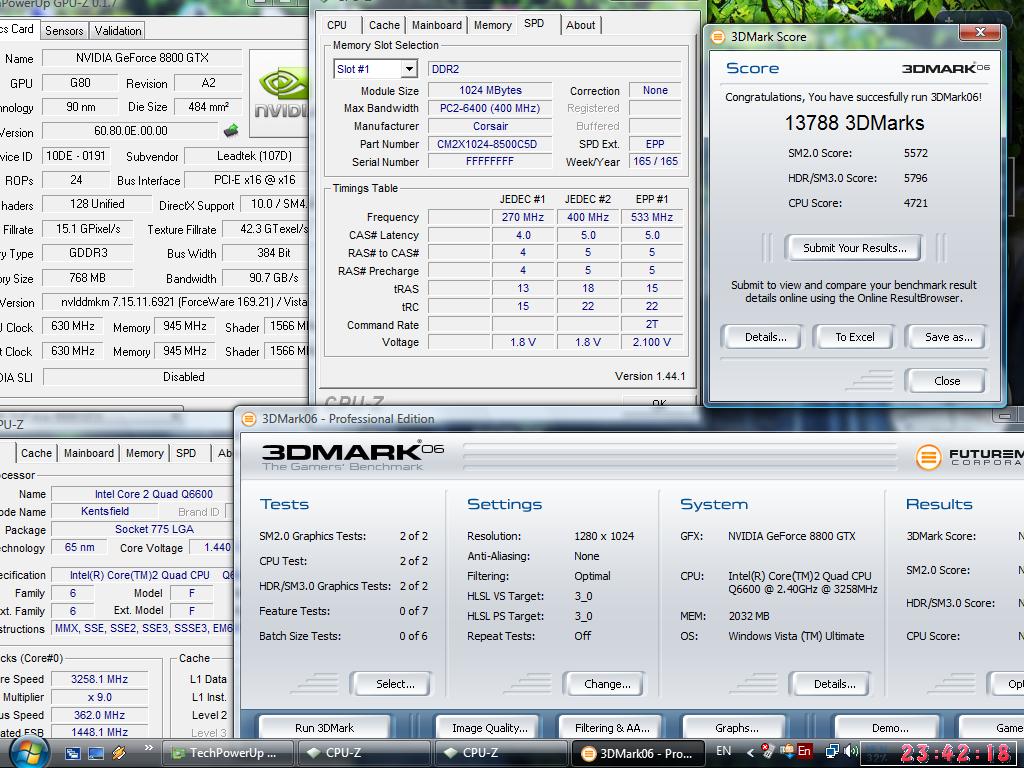Click the Manufacturer Corsair field
This screenshot has width=1024, height=768.
point(489,126)
